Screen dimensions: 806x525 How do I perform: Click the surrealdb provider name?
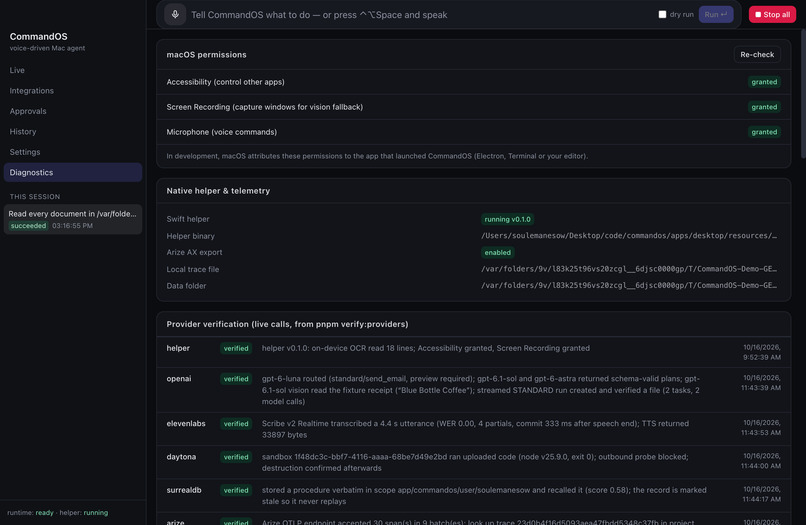click(x=184, y=490)
